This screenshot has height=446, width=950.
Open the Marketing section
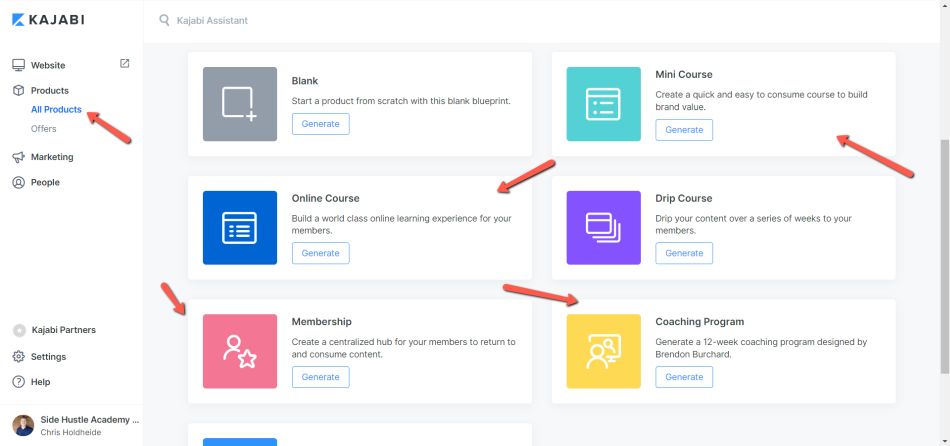pyautogui.click(x=52, y=157)
